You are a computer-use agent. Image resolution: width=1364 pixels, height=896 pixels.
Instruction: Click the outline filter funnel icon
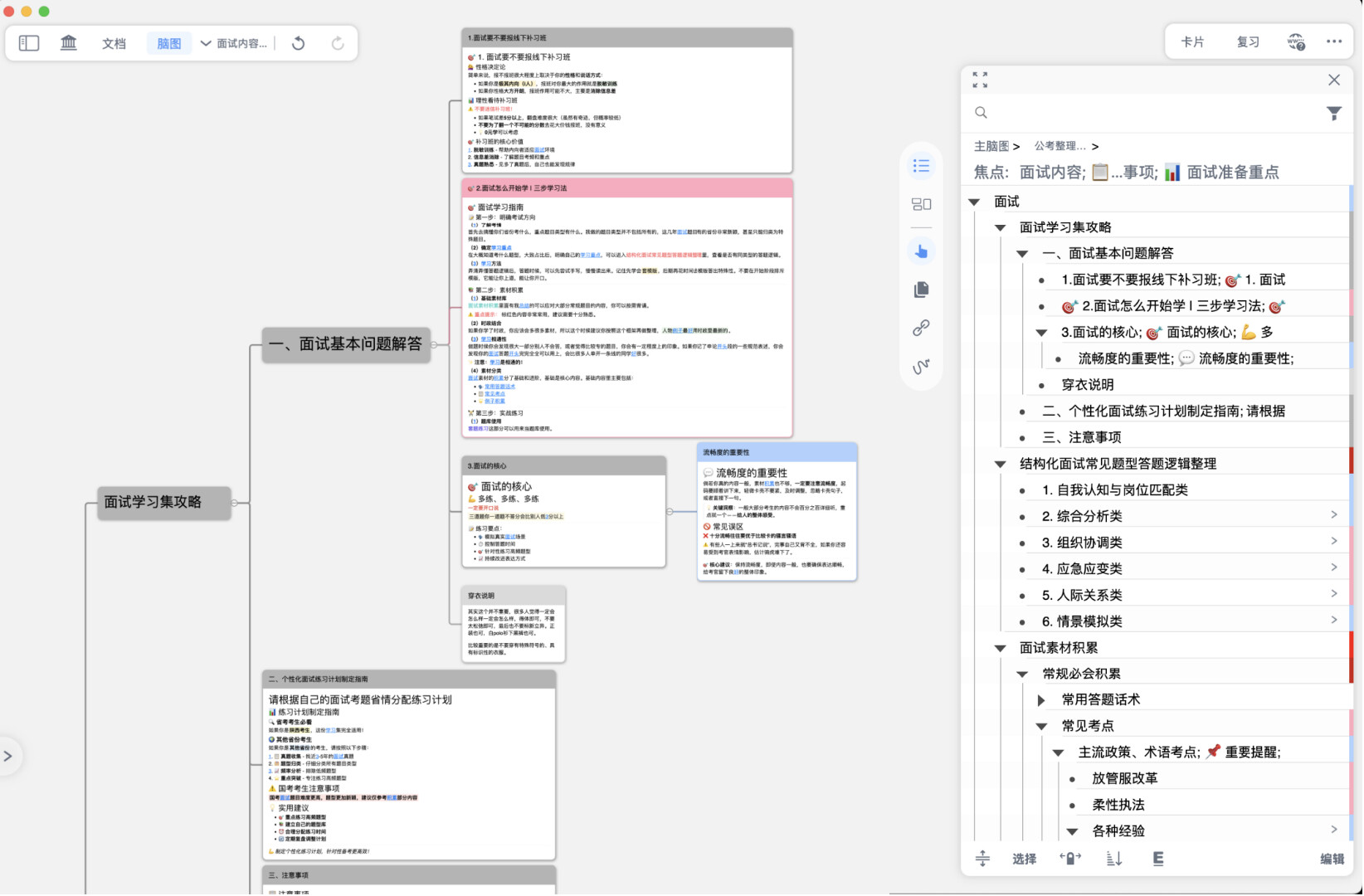point(1333,114)
